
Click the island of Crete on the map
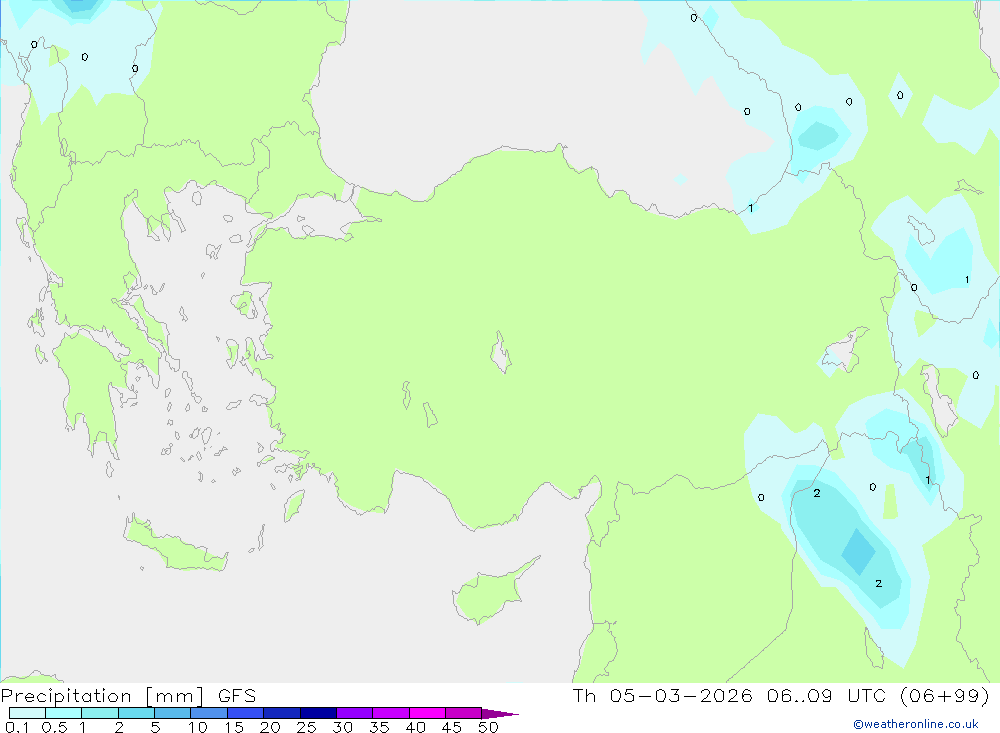(x=175, y=545)
